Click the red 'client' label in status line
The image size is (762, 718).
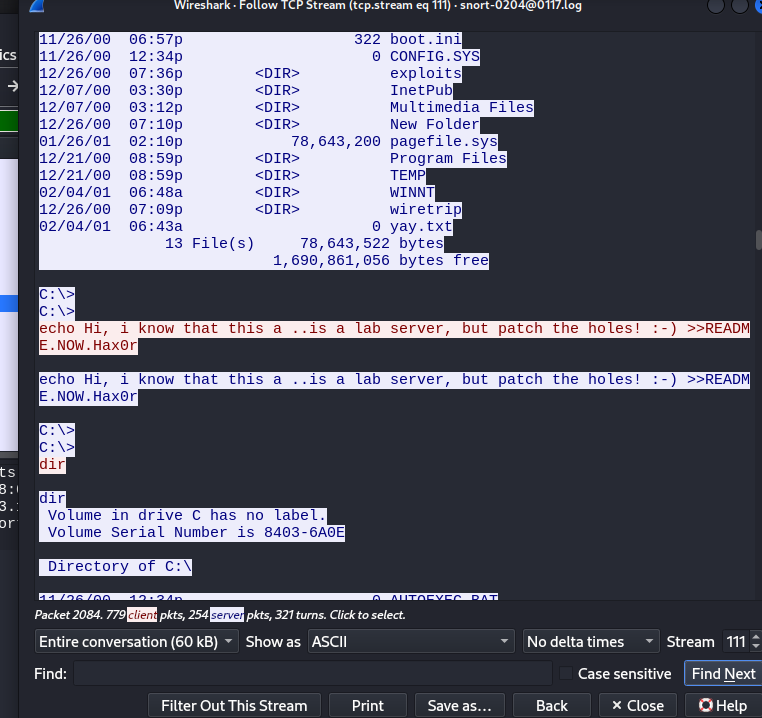(x=142, y=615)
